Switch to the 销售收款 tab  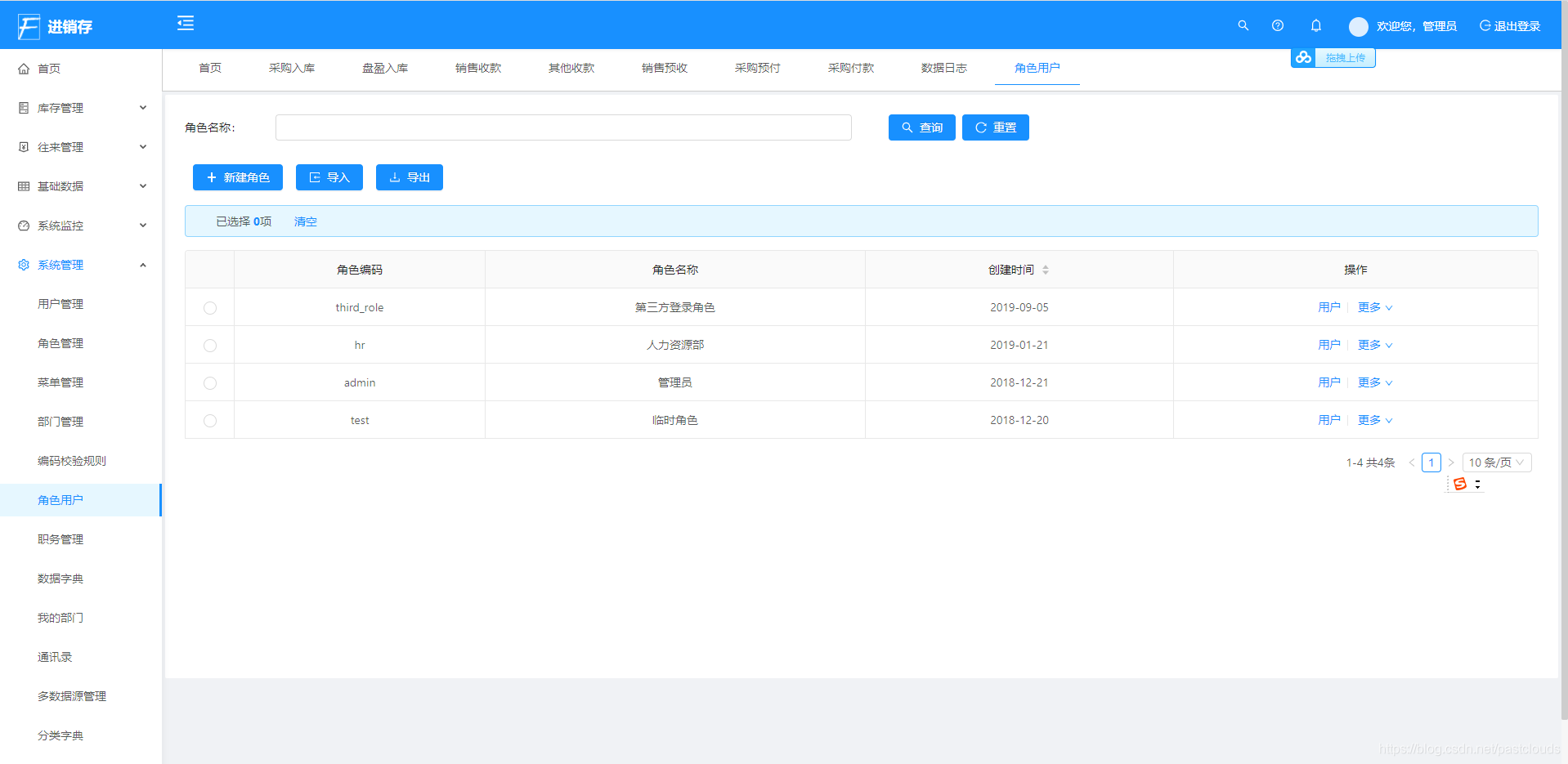click(x=478, y=68)
